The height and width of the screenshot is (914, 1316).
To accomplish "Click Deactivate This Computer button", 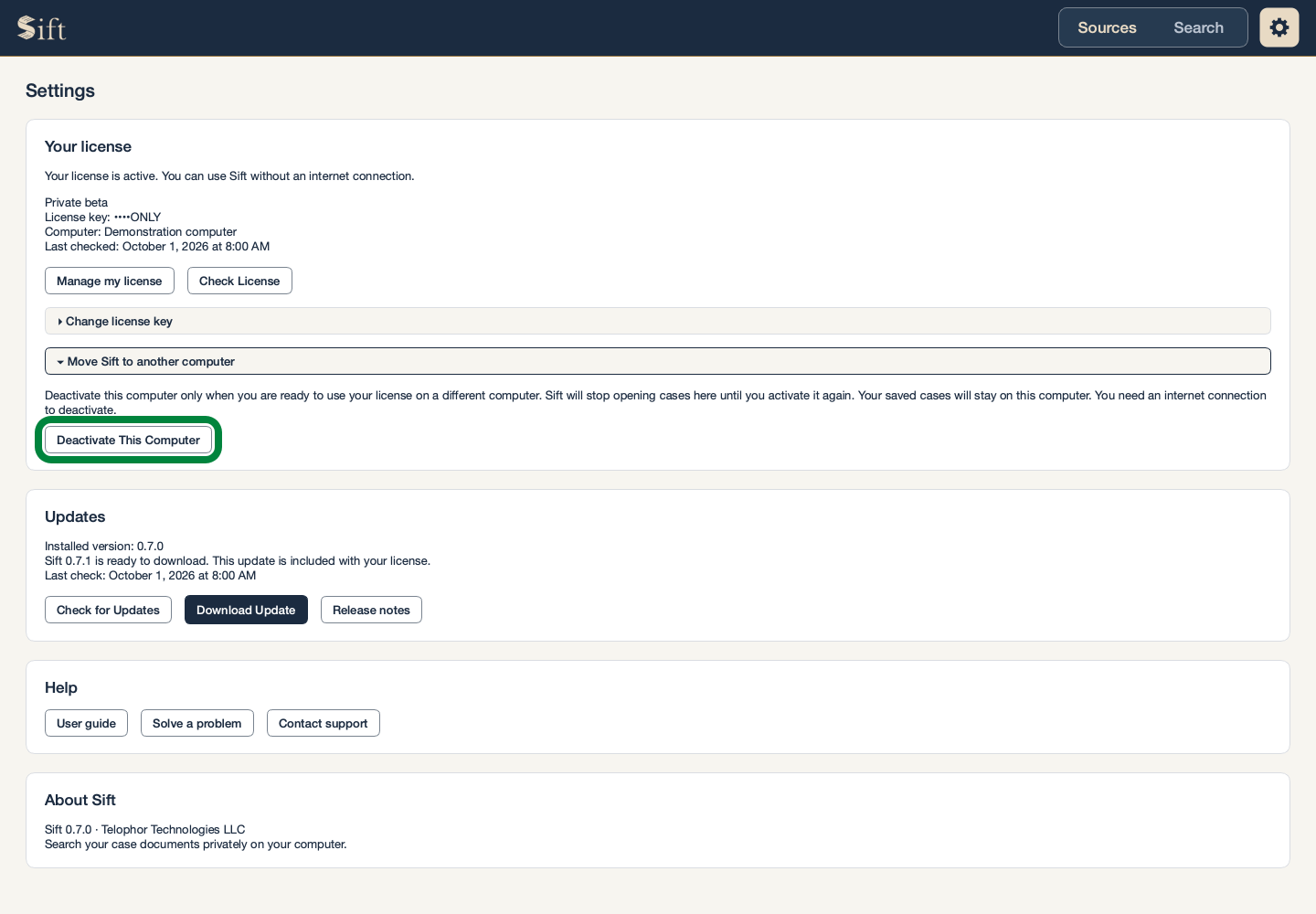I will [x=128, y=440].
